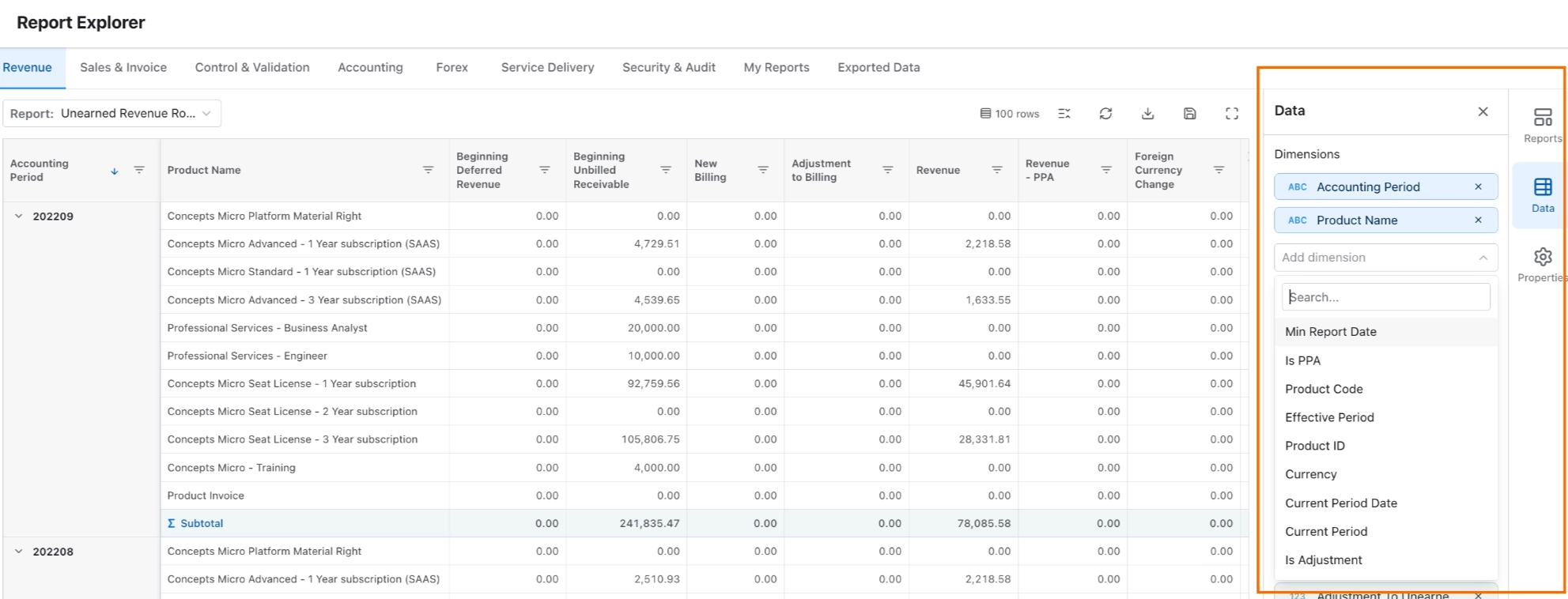
Task: Open filter for Adjustment to Billing column
Action: (888, 170)
